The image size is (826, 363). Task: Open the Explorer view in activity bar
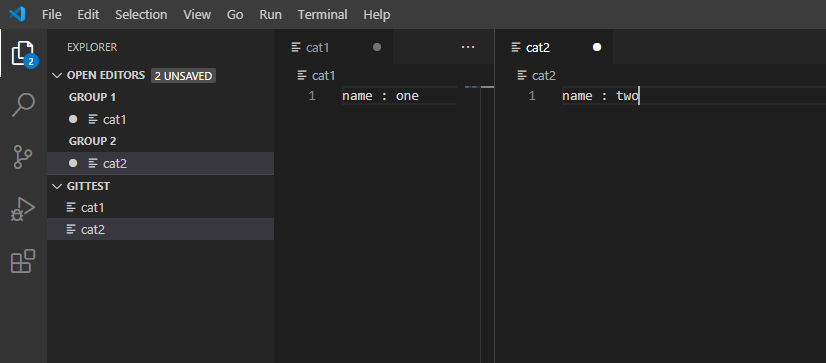point(23,53)
